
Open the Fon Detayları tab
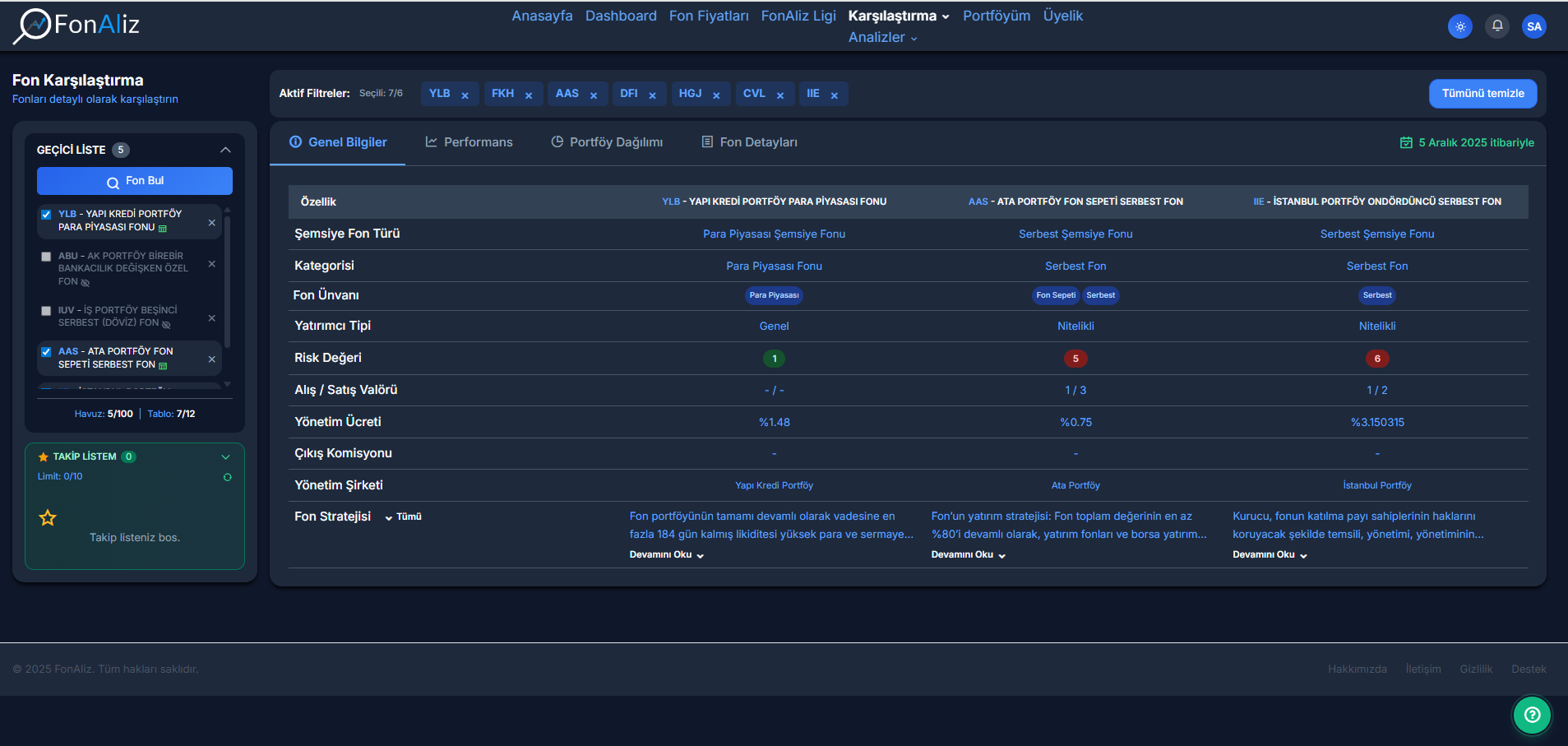[749, 143]
